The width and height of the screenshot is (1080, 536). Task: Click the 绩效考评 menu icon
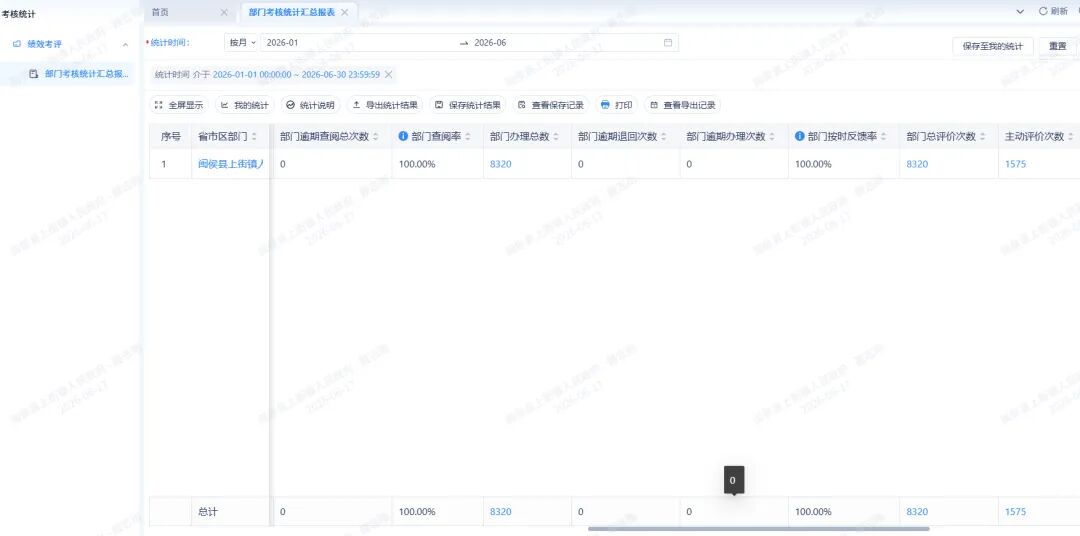(17, 44)
